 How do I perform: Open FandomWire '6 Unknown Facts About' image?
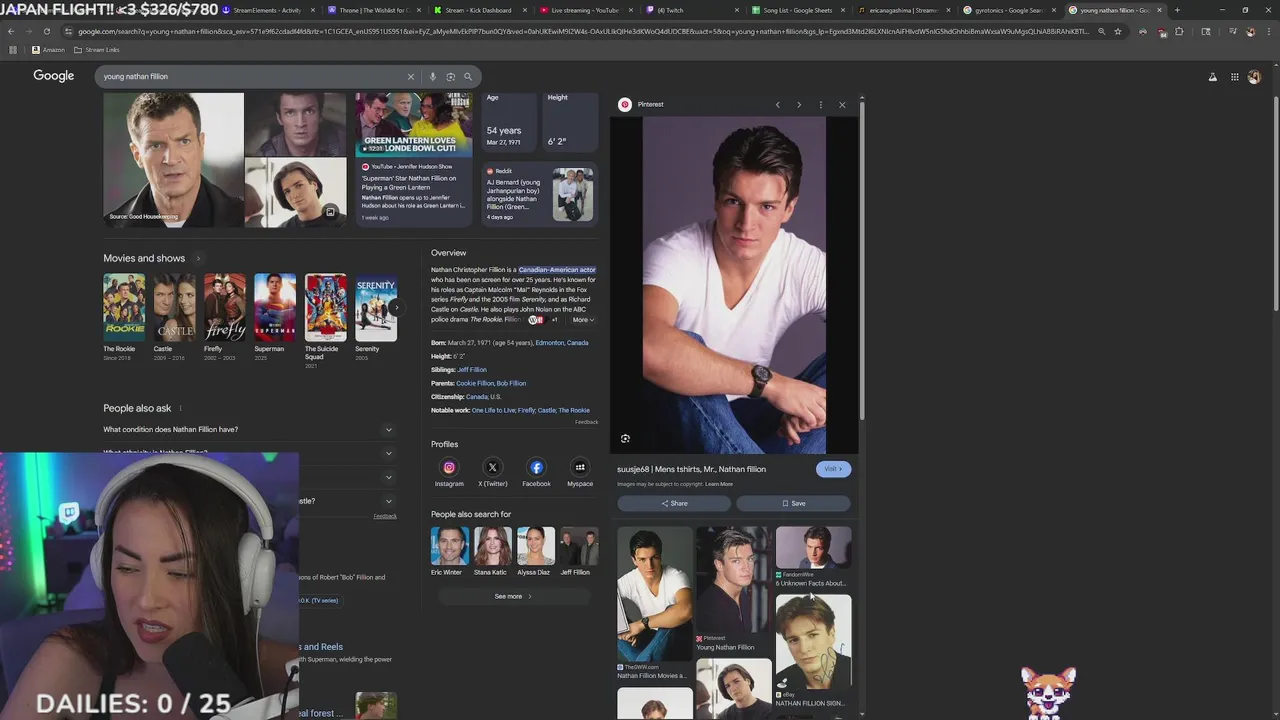tap(814, 557)
